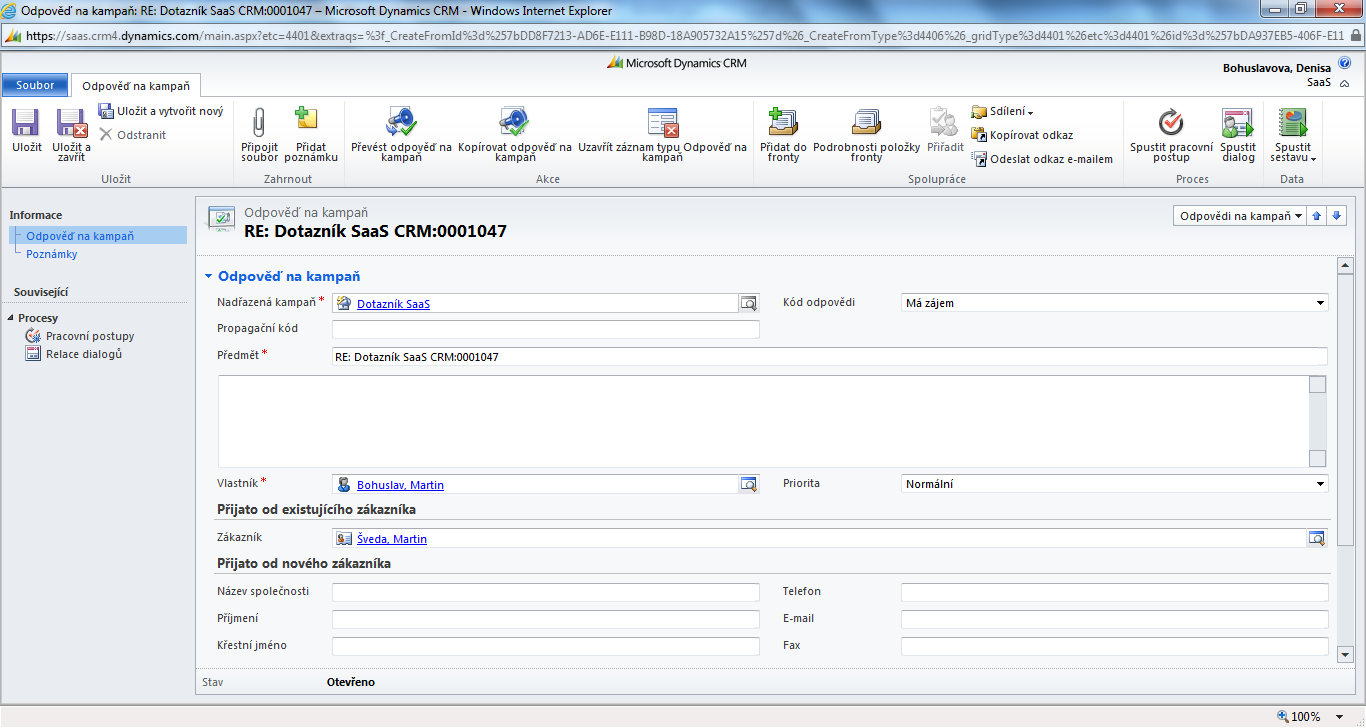The width and height of the screenshot is (1366, 728).
Task: Open Poznámky in left navigation
Action: coord(52,254)
